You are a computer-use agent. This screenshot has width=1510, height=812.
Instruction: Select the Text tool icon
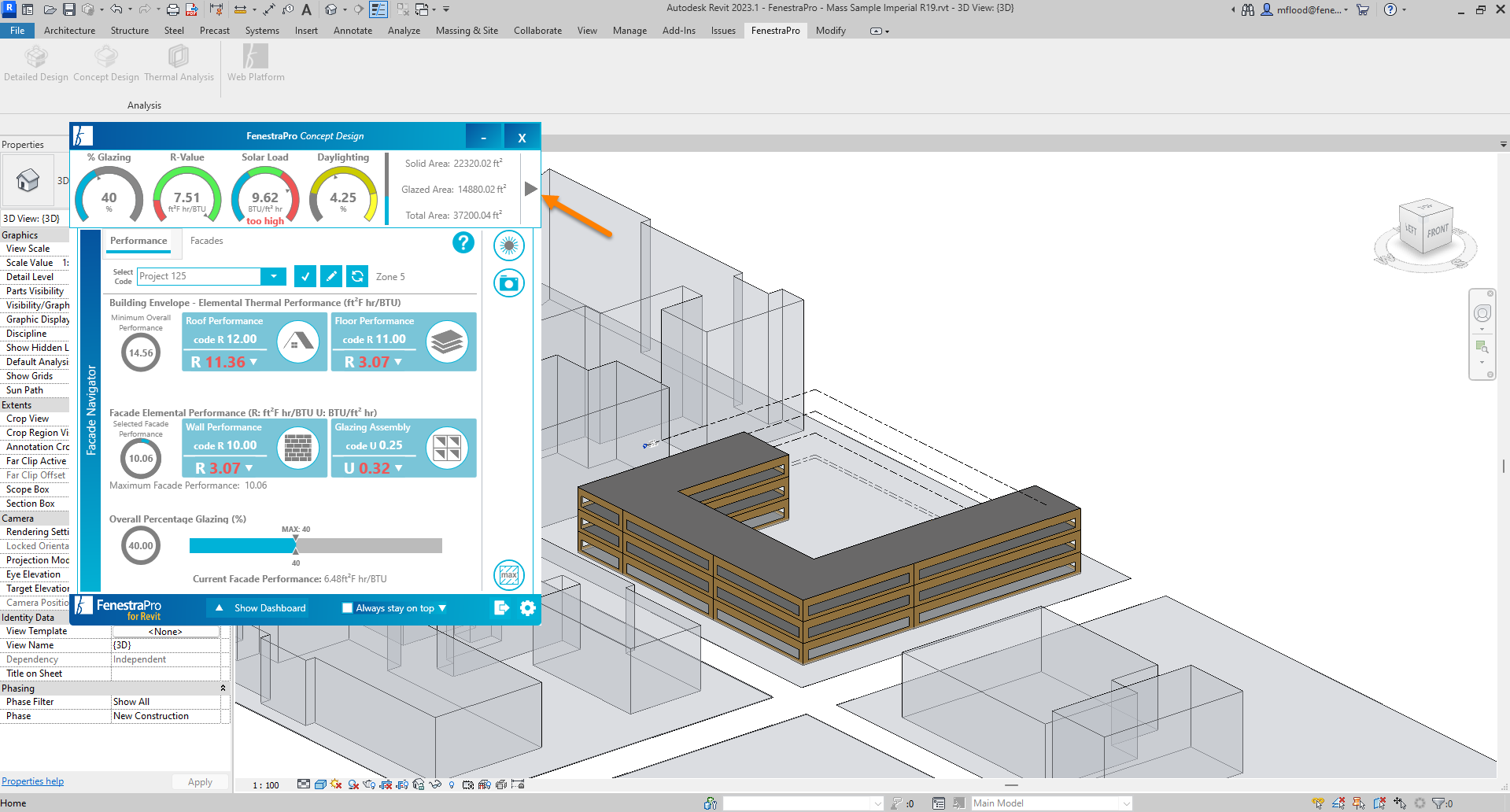306,9
